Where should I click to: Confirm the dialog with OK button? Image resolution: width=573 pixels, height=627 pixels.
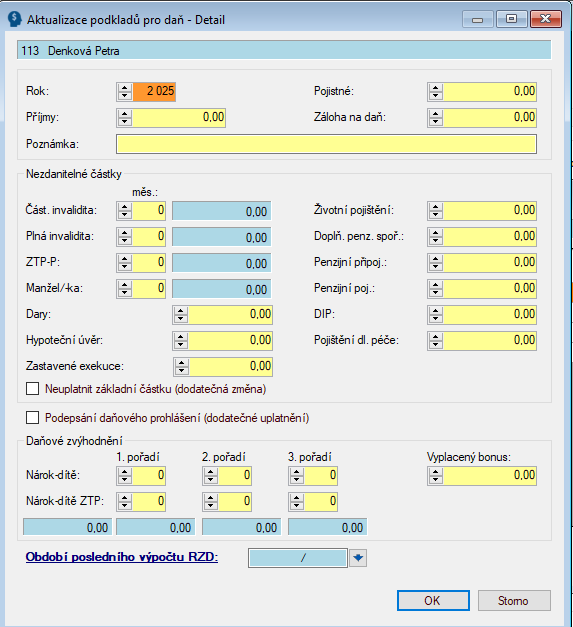(433, 601)
